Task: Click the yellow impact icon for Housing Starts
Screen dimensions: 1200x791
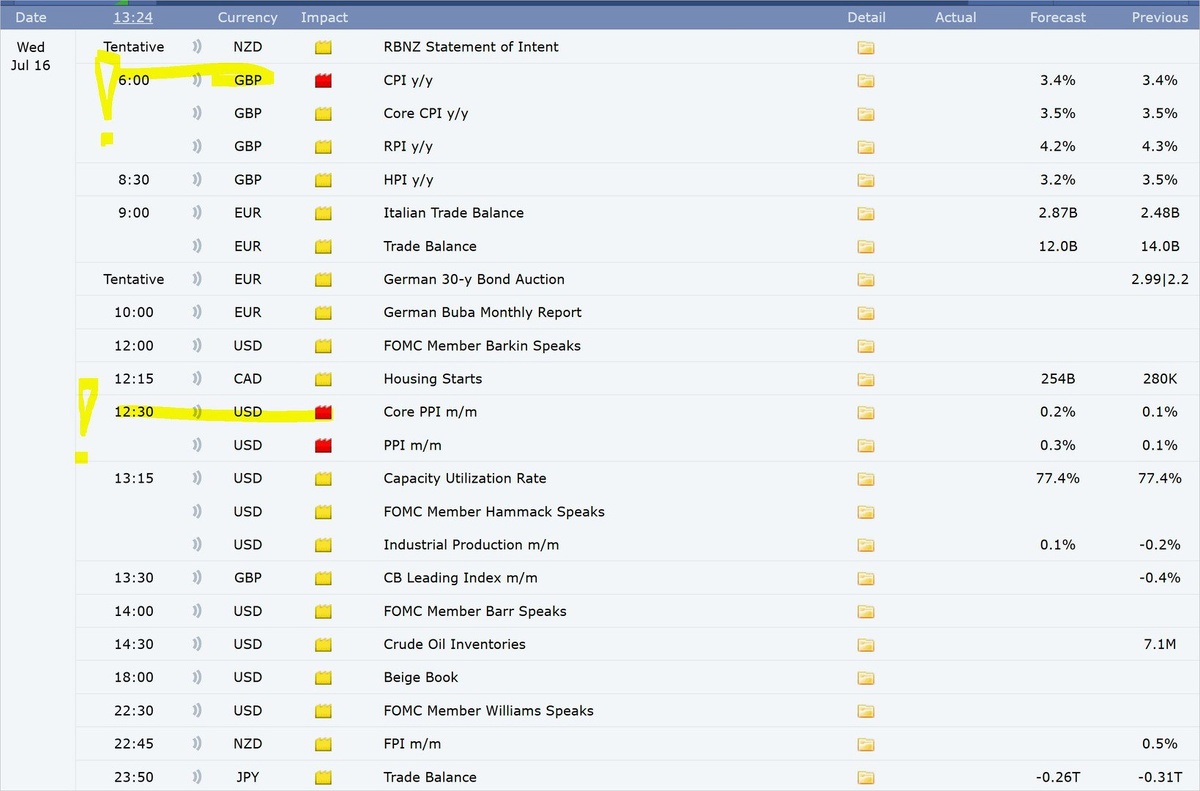Action: click(x=323, y=379)
